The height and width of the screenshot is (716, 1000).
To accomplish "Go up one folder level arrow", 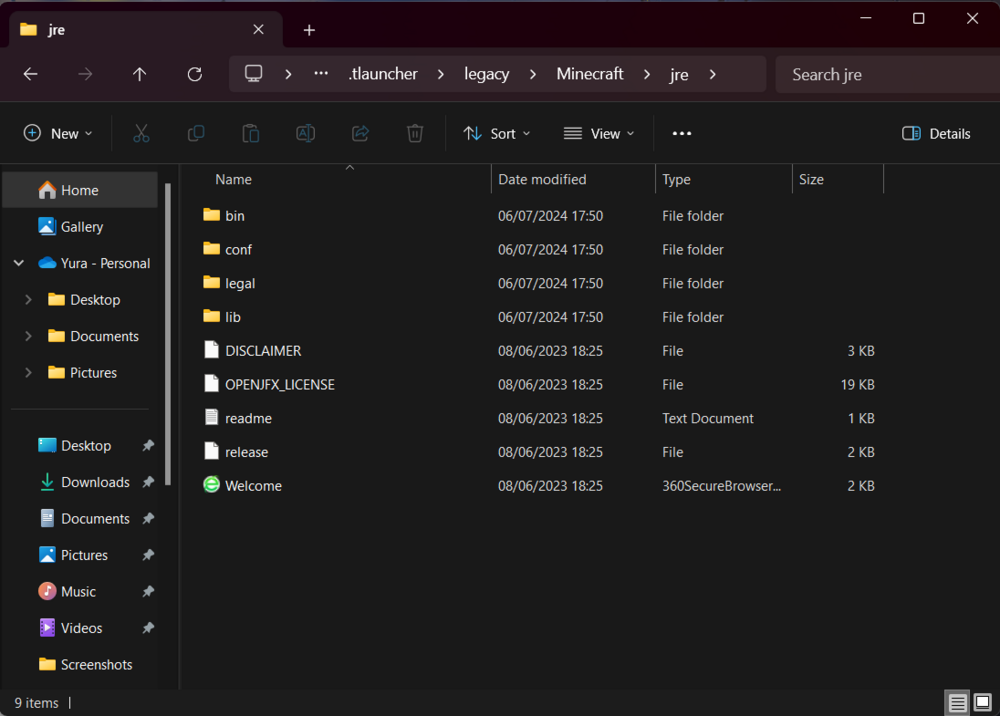I will coord(140,74).
